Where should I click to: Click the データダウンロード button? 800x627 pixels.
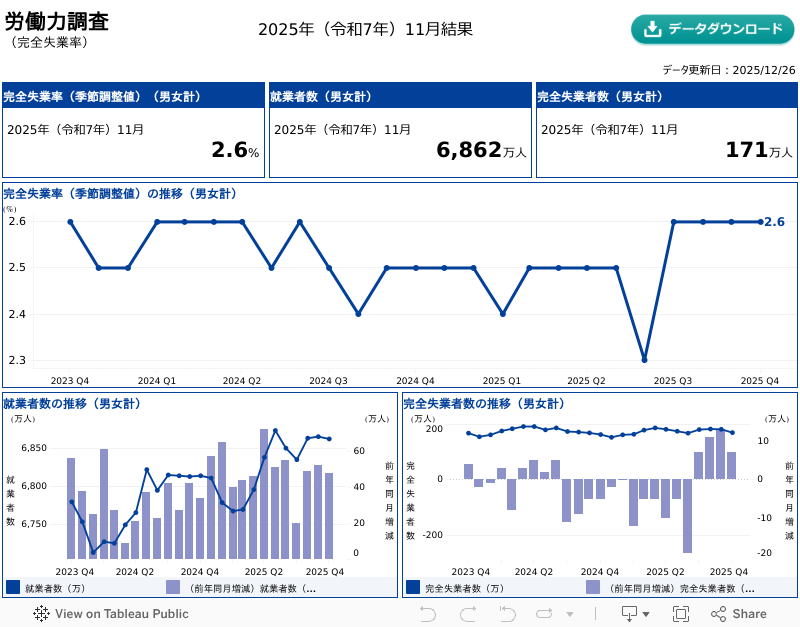point(712,29)
